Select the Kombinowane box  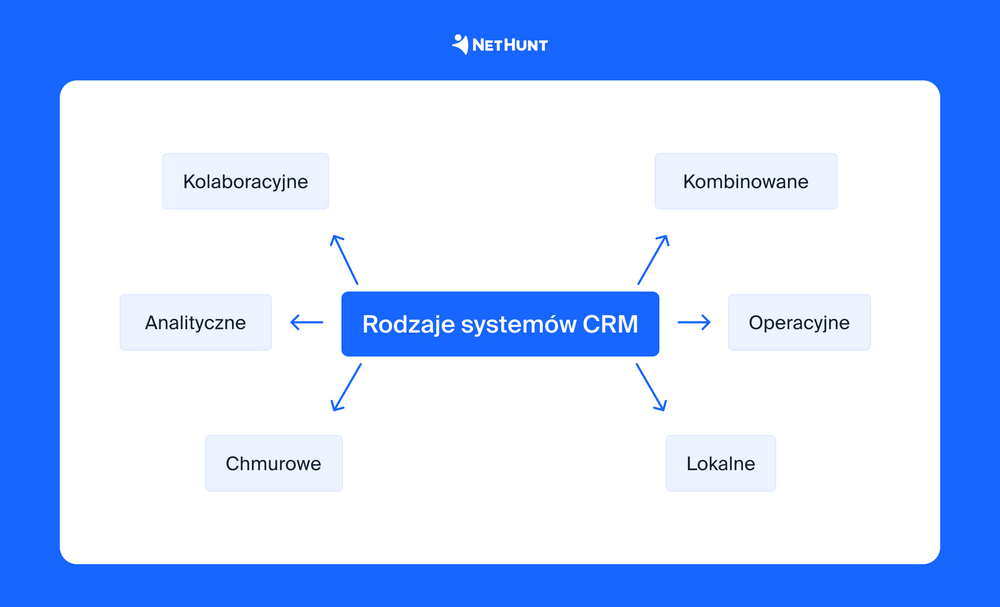746,181
